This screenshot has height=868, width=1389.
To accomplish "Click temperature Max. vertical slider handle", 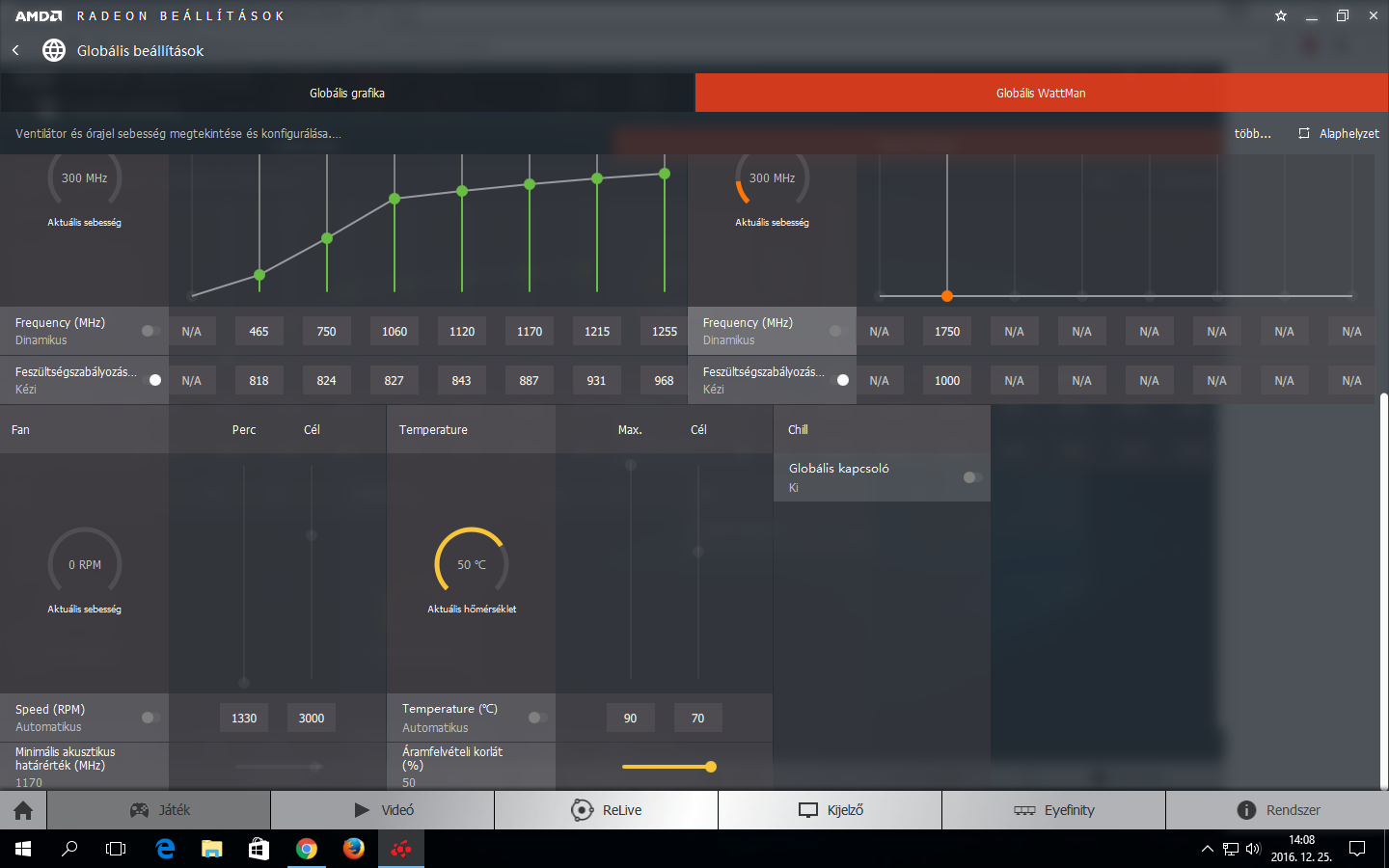I will click(x=631, y=465).
